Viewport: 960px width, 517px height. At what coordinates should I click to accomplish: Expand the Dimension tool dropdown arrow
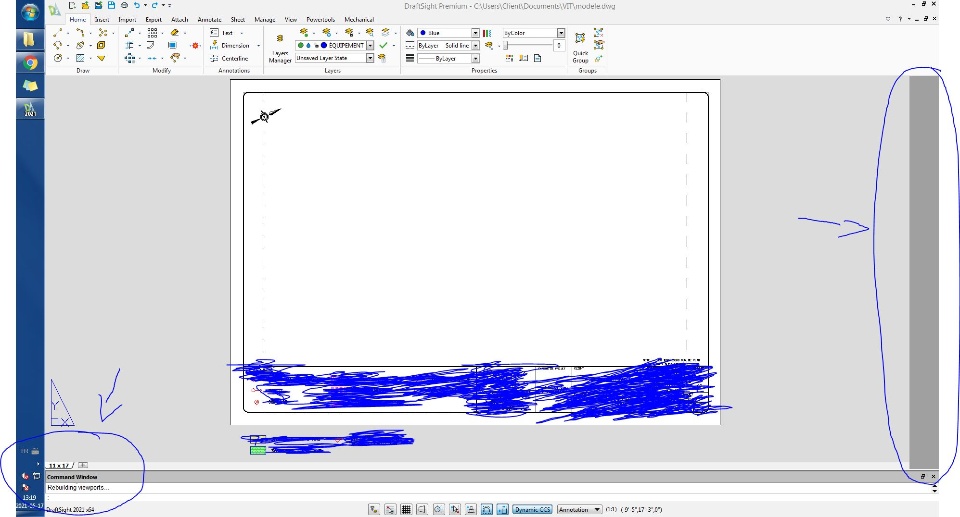(258, 45)
